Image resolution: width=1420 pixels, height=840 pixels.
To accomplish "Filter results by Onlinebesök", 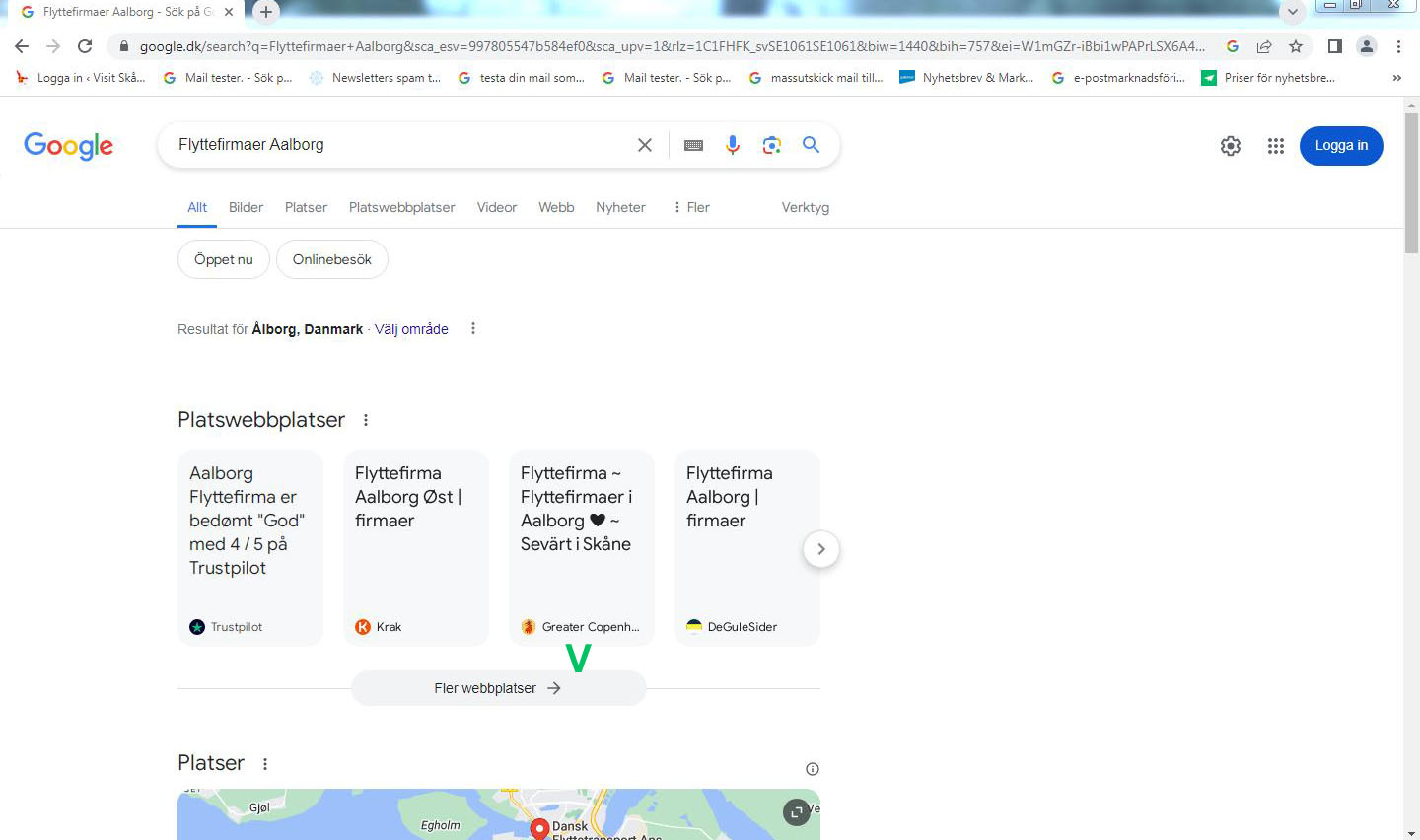I will pos(332,259).
